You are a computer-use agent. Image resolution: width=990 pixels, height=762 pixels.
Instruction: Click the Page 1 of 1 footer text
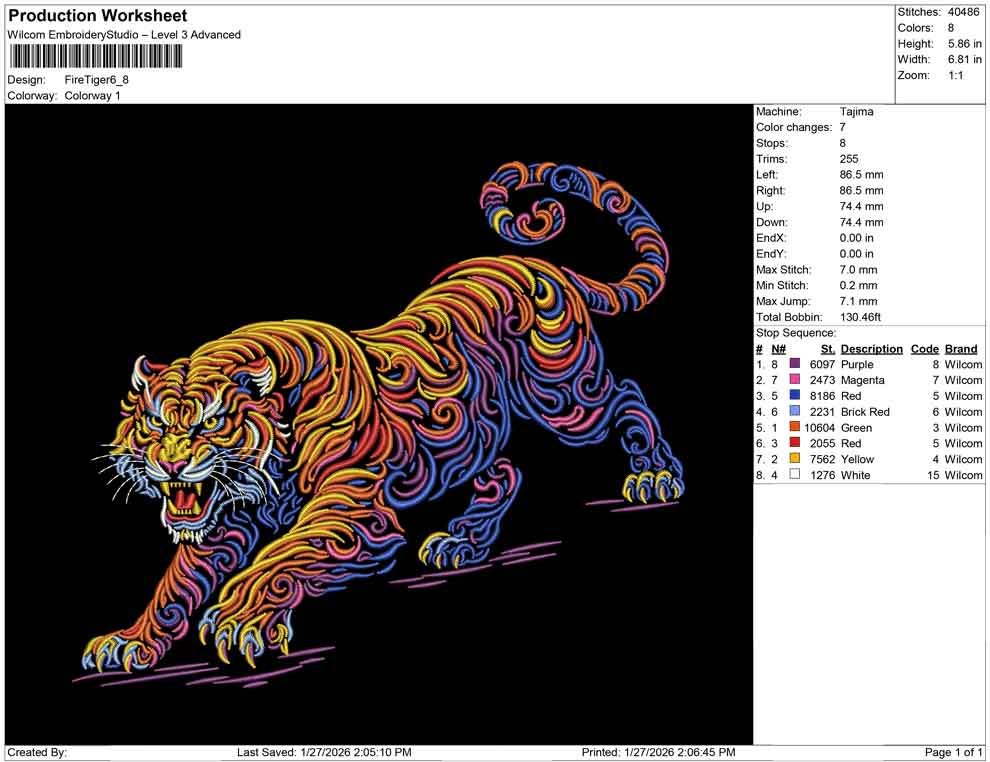click(954, 752)
